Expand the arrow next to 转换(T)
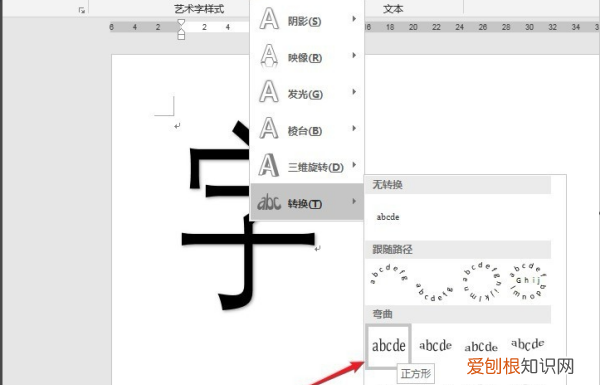The image size is (600, 385). [354, 201]
